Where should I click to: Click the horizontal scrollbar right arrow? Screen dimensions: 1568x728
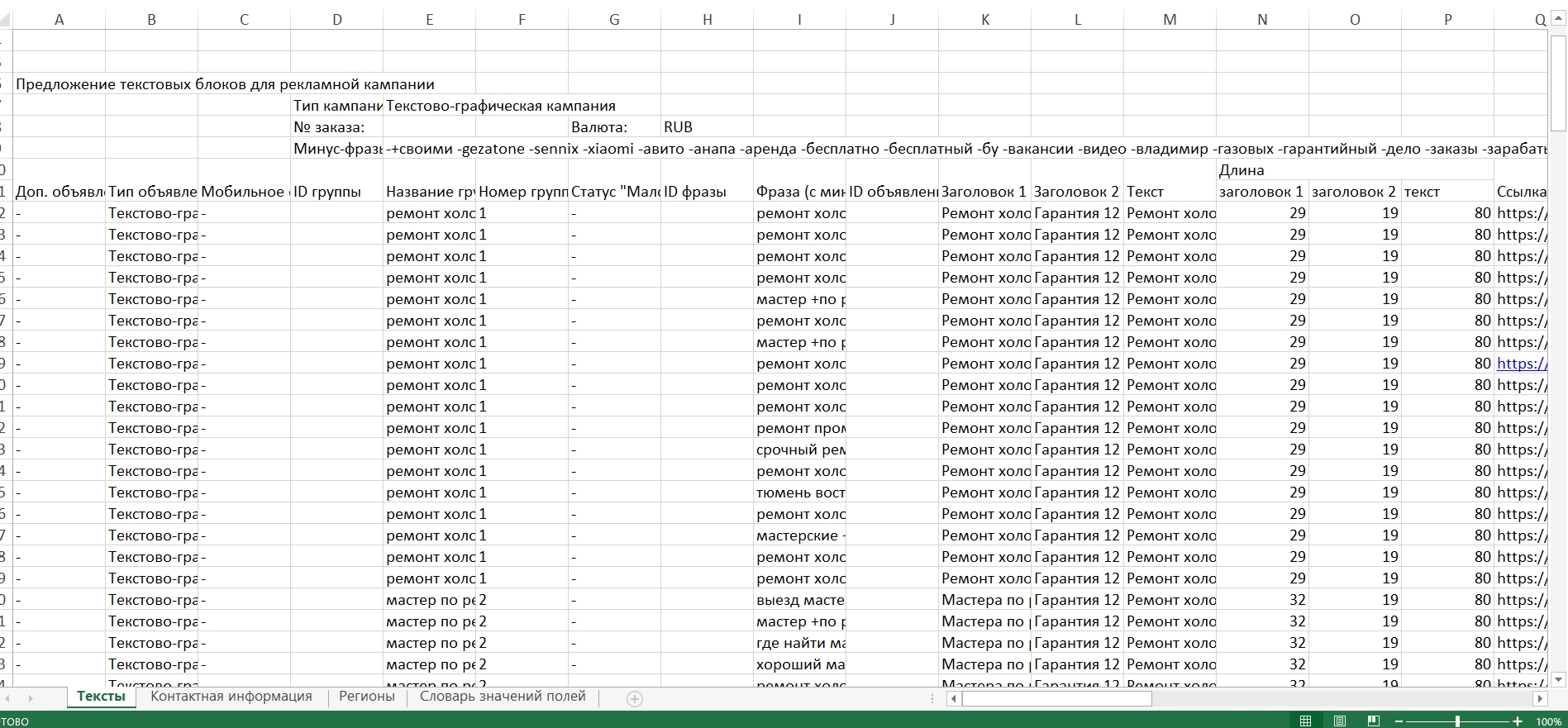[x=1539, y=699]
